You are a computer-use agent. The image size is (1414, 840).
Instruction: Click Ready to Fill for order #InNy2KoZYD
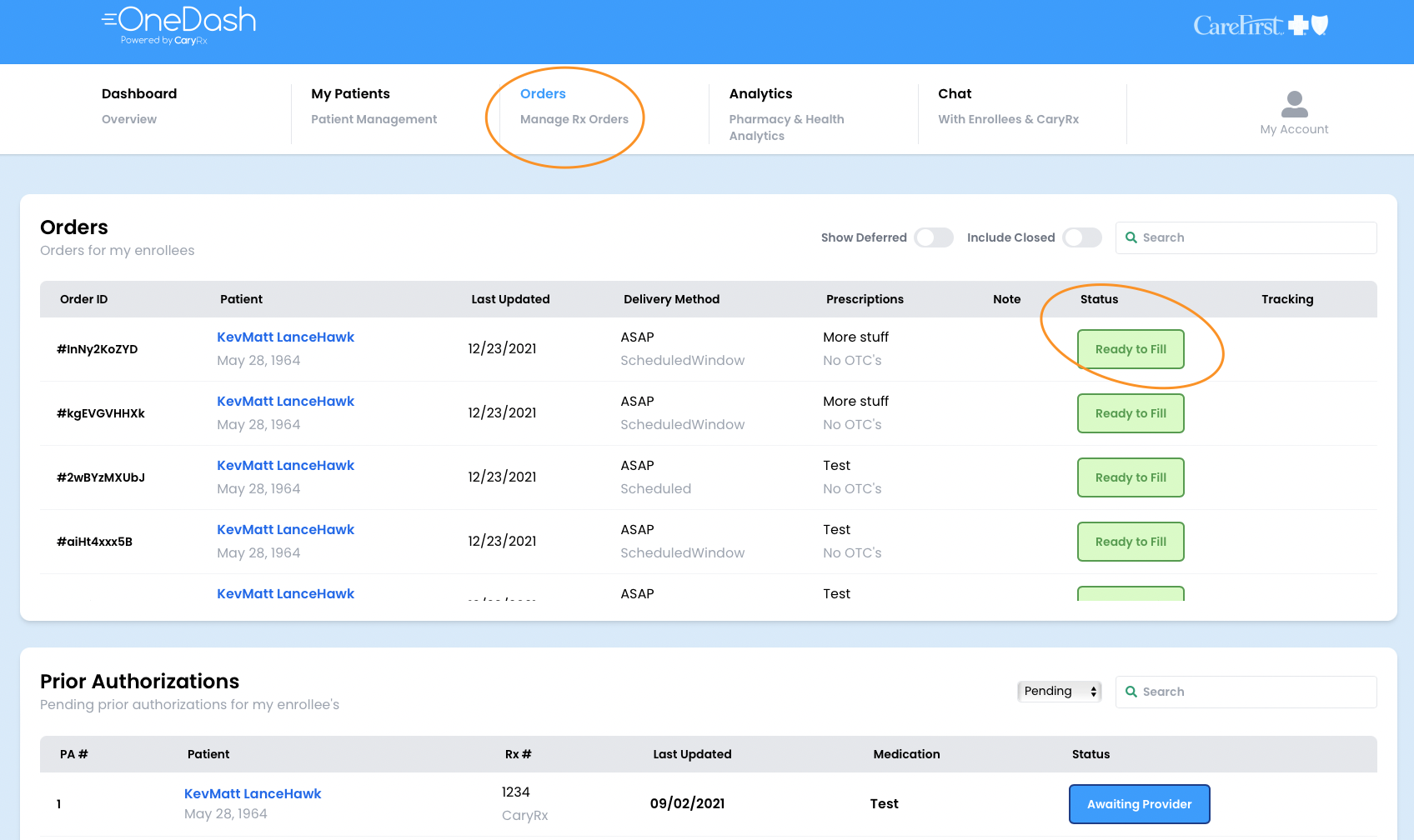pyautogui.click(x=1131, y=349)
